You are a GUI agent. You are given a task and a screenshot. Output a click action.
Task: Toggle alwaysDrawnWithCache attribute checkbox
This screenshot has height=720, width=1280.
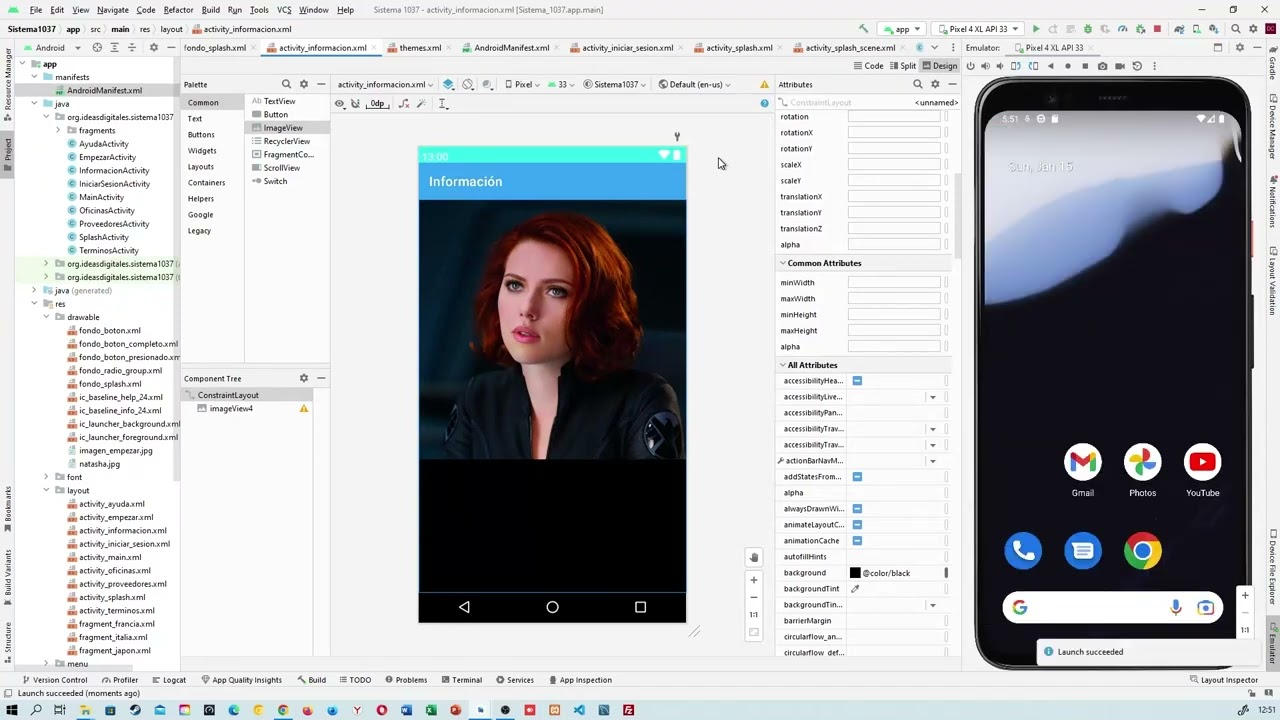coord(857,509)
